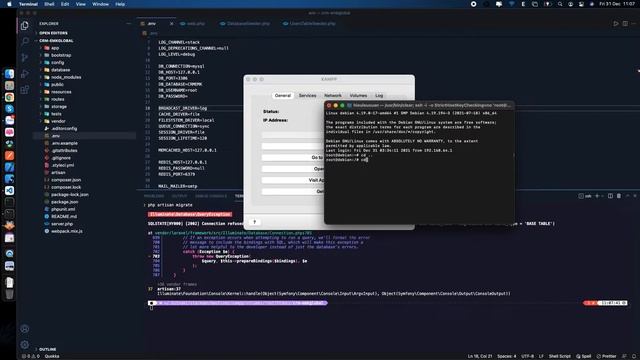This screenshot has width=640, height=360.
Task: Expand the app folder
Action: [55, 48]
